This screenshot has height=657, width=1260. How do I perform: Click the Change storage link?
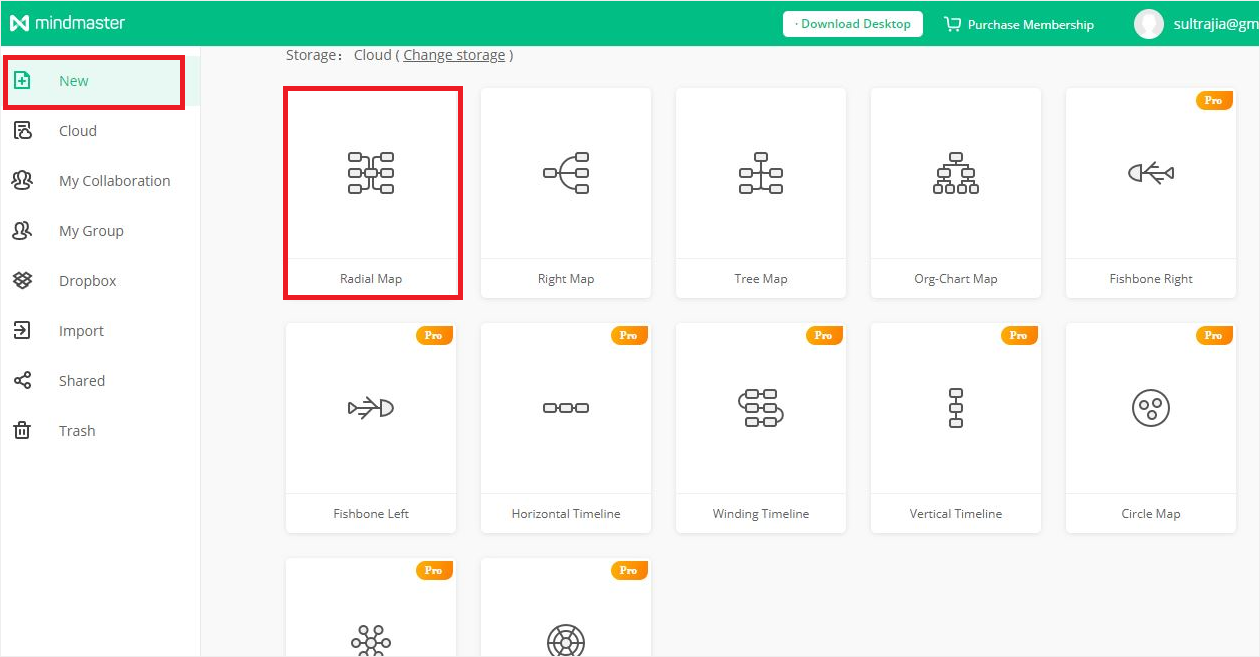[x=454, y=55]
